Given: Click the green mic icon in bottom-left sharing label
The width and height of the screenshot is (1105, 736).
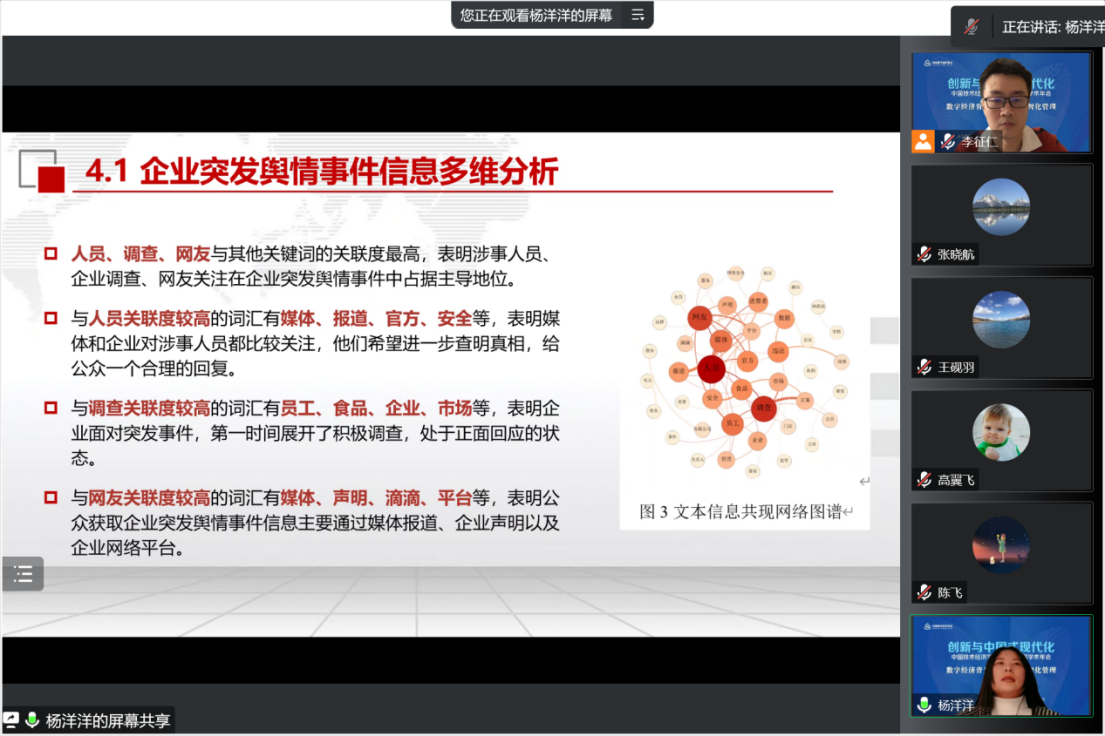Looking at the screenshot, I should coord(33,720).
